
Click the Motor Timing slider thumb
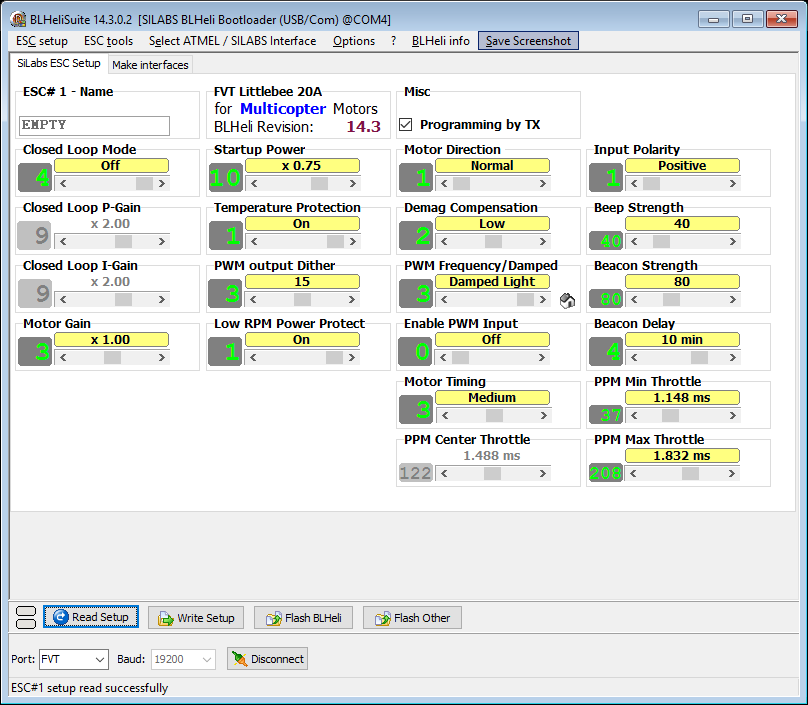tap(494, 415)
